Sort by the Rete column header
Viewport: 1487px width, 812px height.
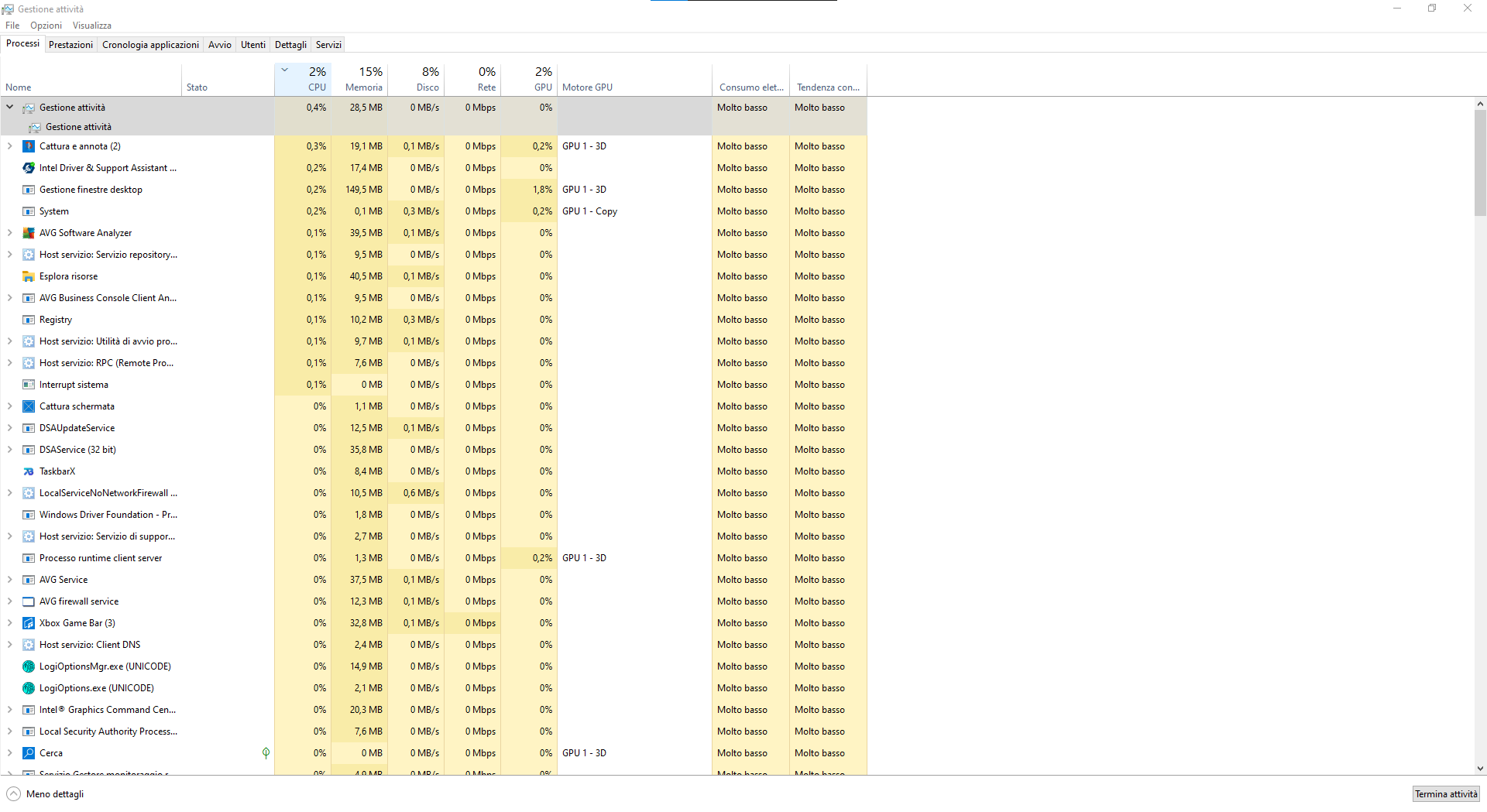click(472, 79)
